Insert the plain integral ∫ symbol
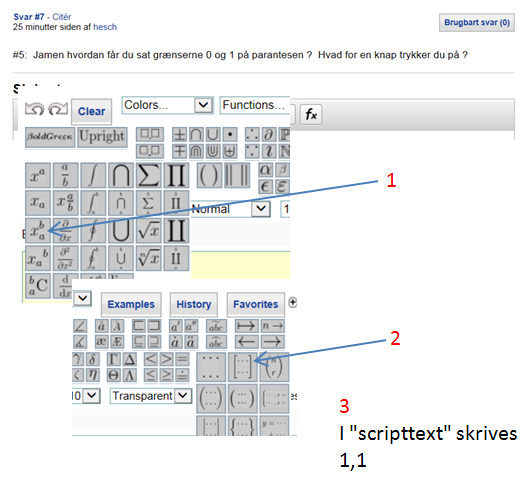Screen dimensions: 525x480 tap(93, 175)
